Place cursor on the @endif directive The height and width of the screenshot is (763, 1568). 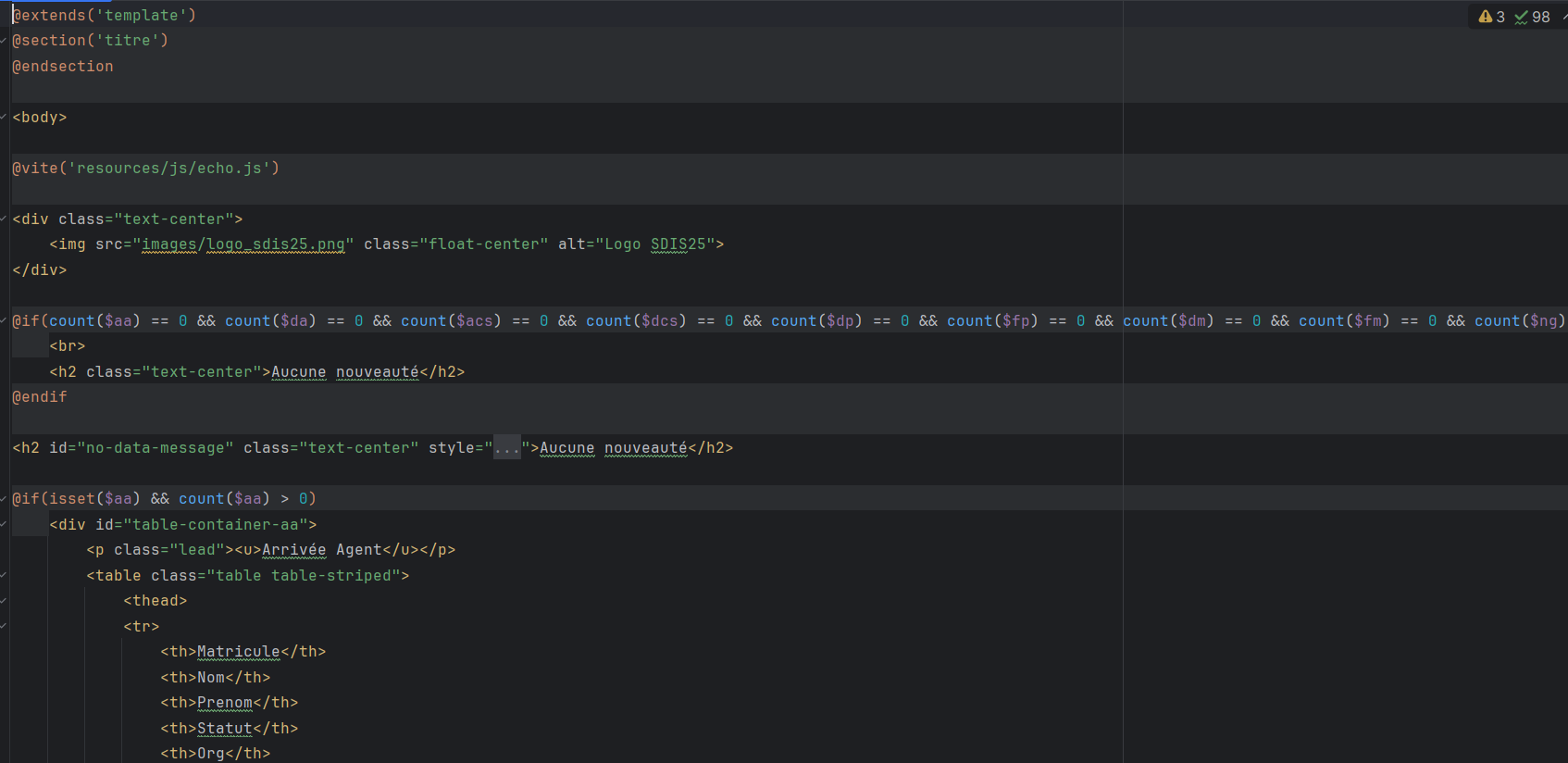(40, 397)
